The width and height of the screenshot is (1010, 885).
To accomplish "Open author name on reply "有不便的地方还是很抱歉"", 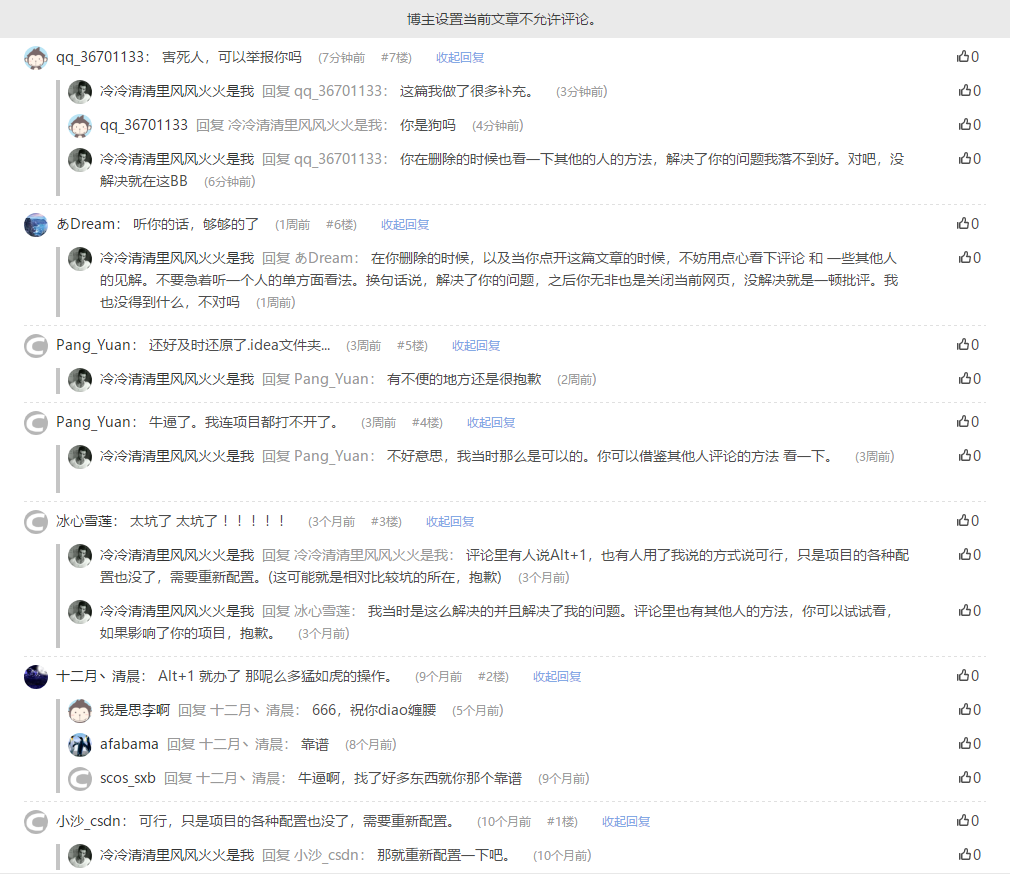I will 177,379.
